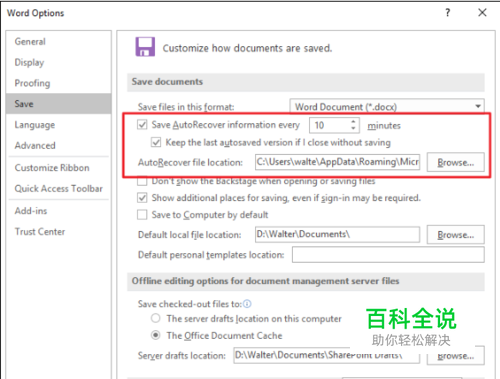Browse for Default local file location
Viewport: 500px width, 379px height.
[x=455, y=235]
